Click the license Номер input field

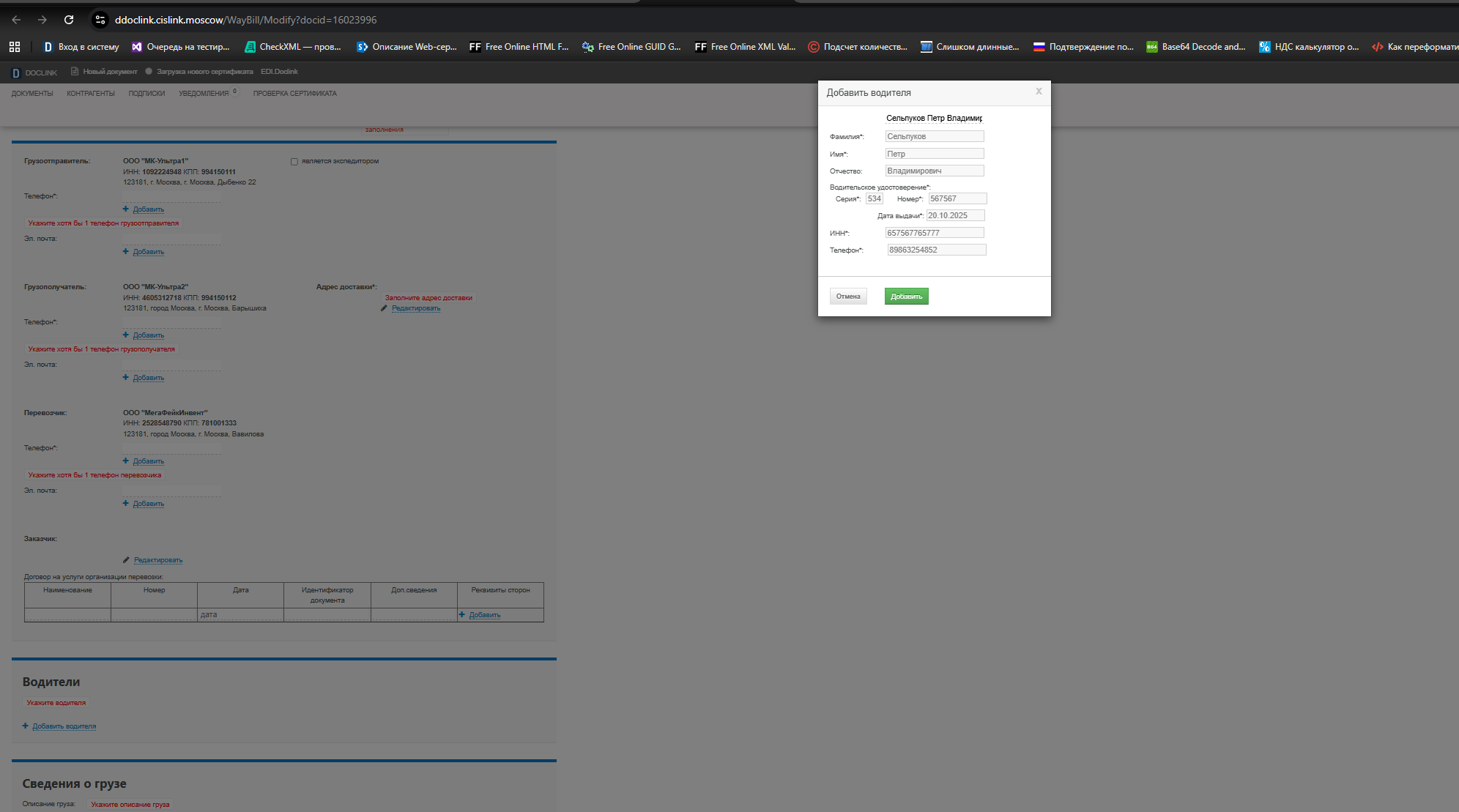(957, 198)
